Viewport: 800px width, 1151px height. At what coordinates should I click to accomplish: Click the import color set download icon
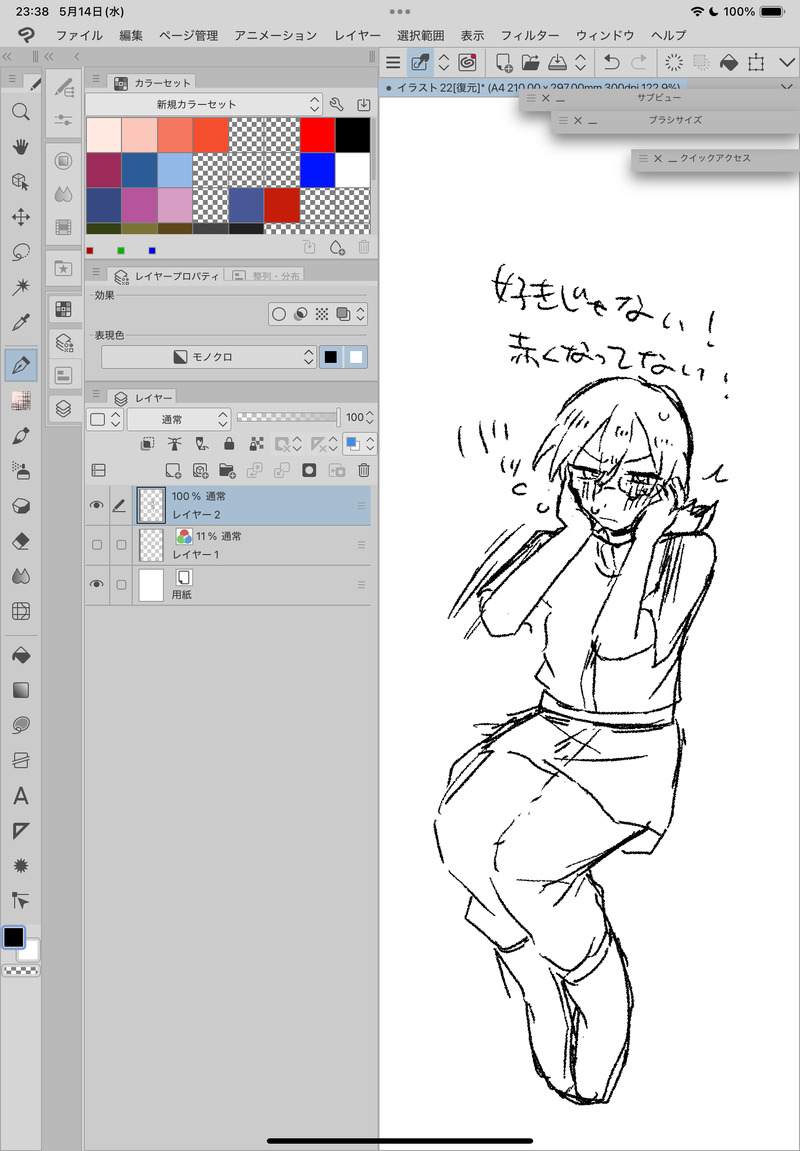click(x=363, y=104)
